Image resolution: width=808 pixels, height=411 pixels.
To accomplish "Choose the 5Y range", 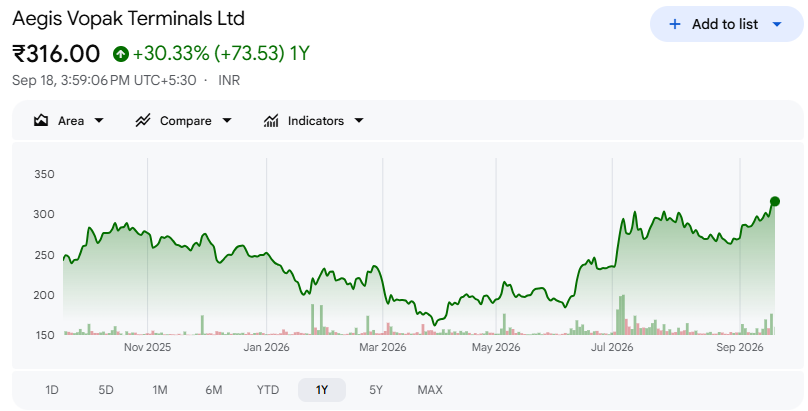I will 376,390.
